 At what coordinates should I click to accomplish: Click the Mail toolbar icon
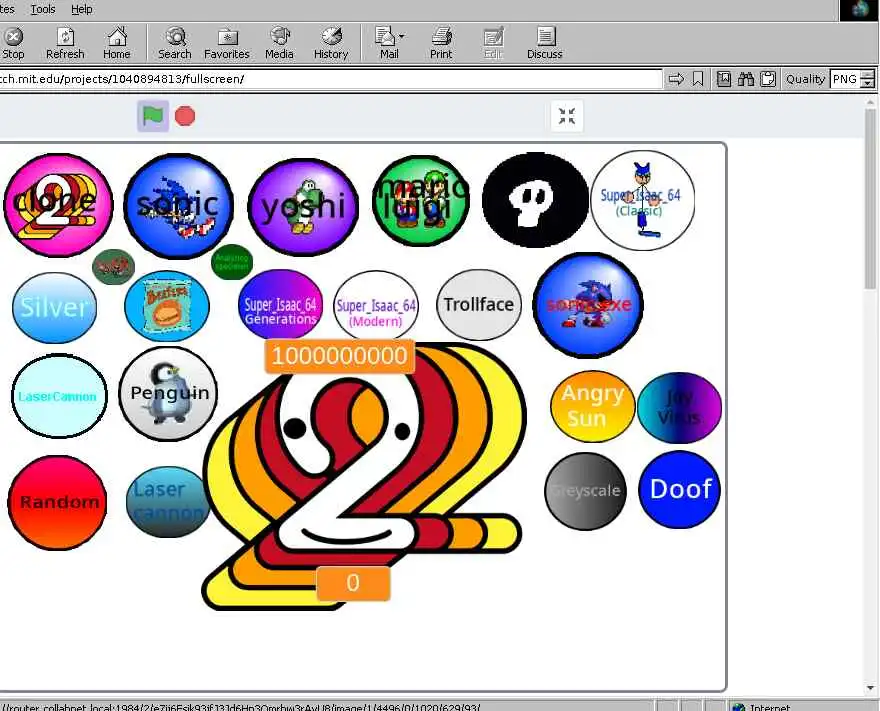pos(386,43)
